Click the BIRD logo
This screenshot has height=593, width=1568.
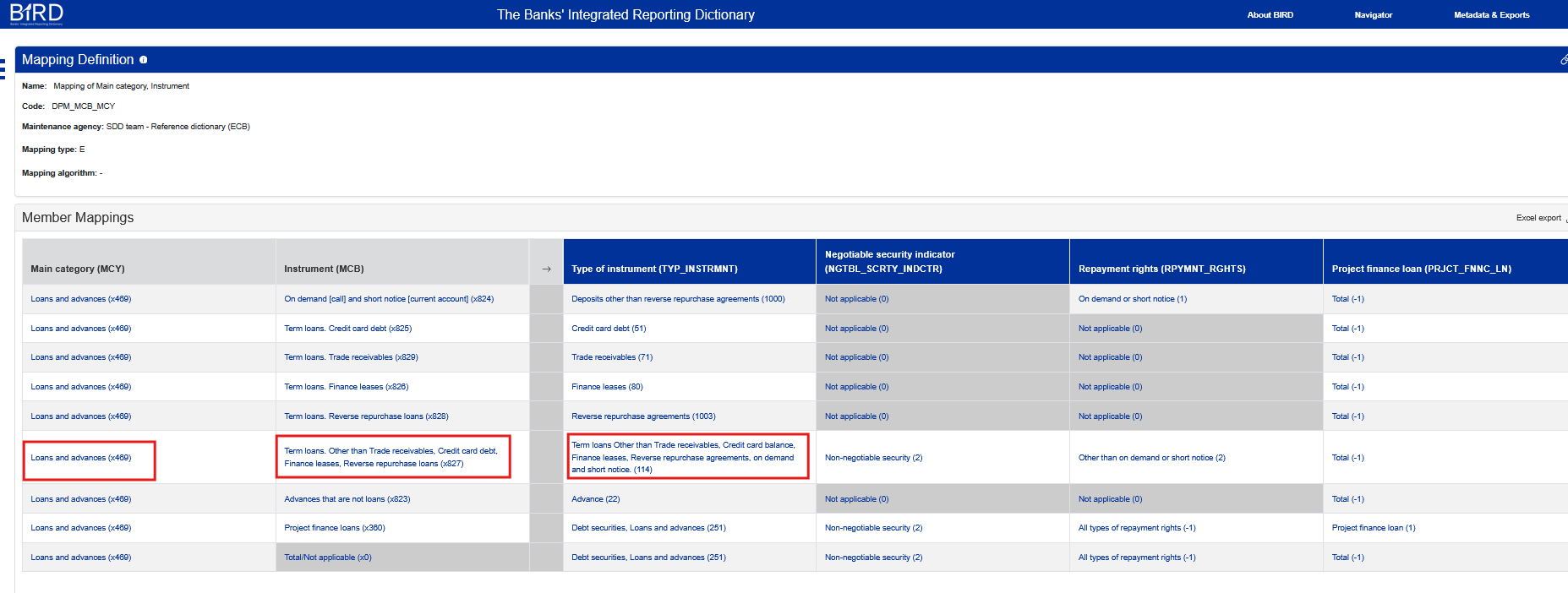(x=36, y=14)
